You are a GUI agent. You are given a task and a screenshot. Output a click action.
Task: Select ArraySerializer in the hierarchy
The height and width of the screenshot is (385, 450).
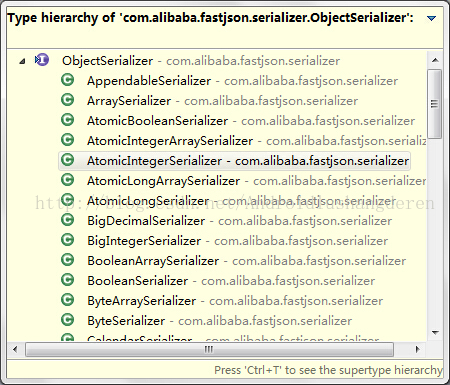(x=222, y=101)
